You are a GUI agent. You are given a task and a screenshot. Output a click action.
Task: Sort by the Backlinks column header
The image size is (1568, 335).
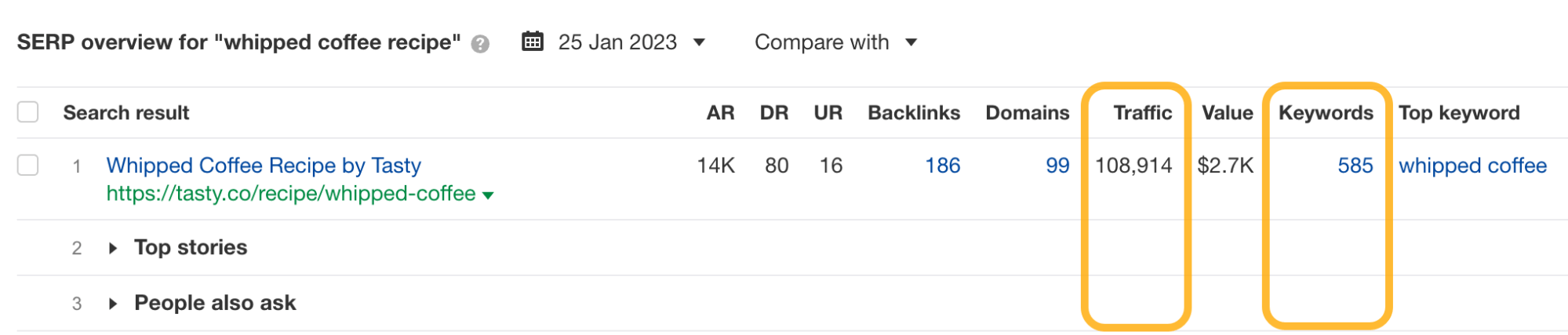click(x=914, y=113)
